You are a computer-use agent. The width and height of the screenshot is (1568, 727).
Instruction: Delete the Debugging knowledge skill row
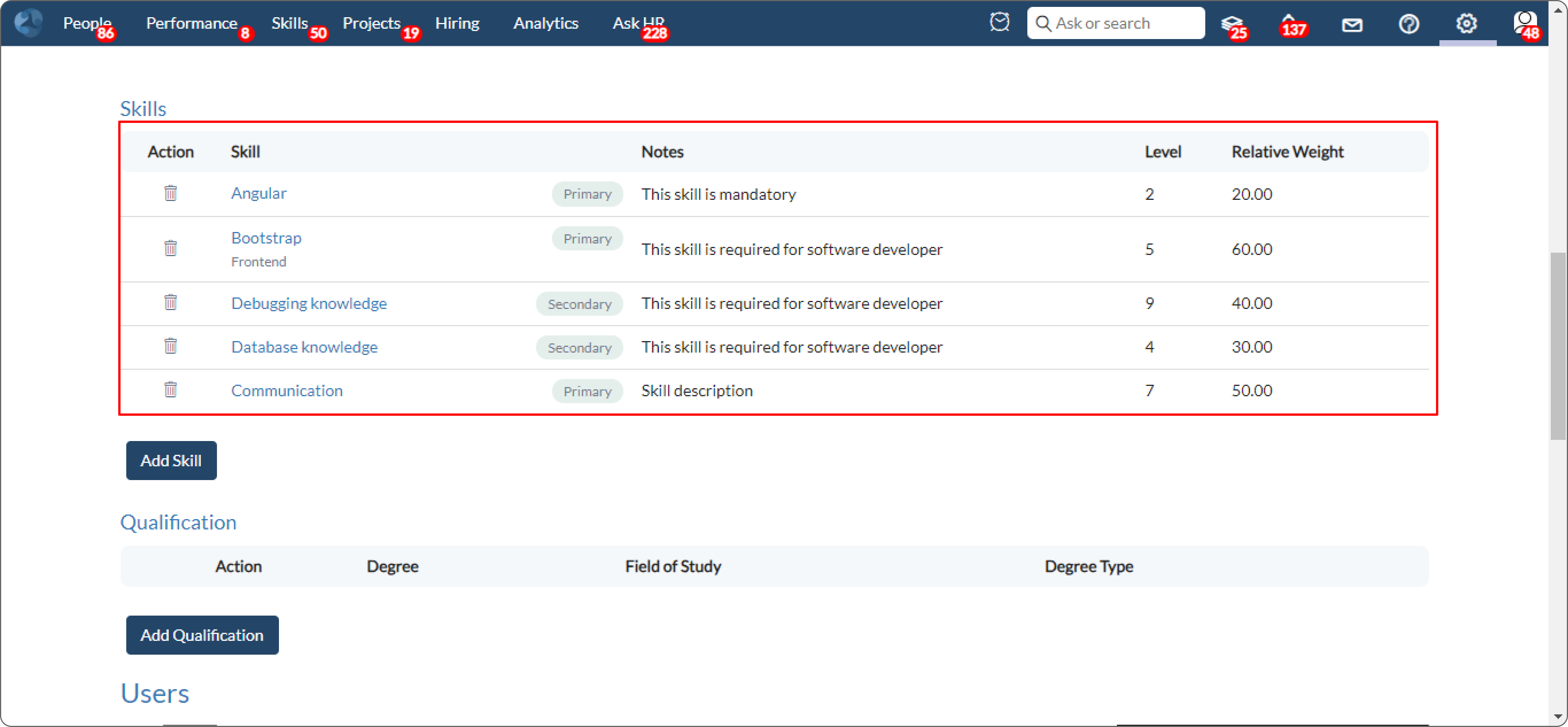[170, 302]
